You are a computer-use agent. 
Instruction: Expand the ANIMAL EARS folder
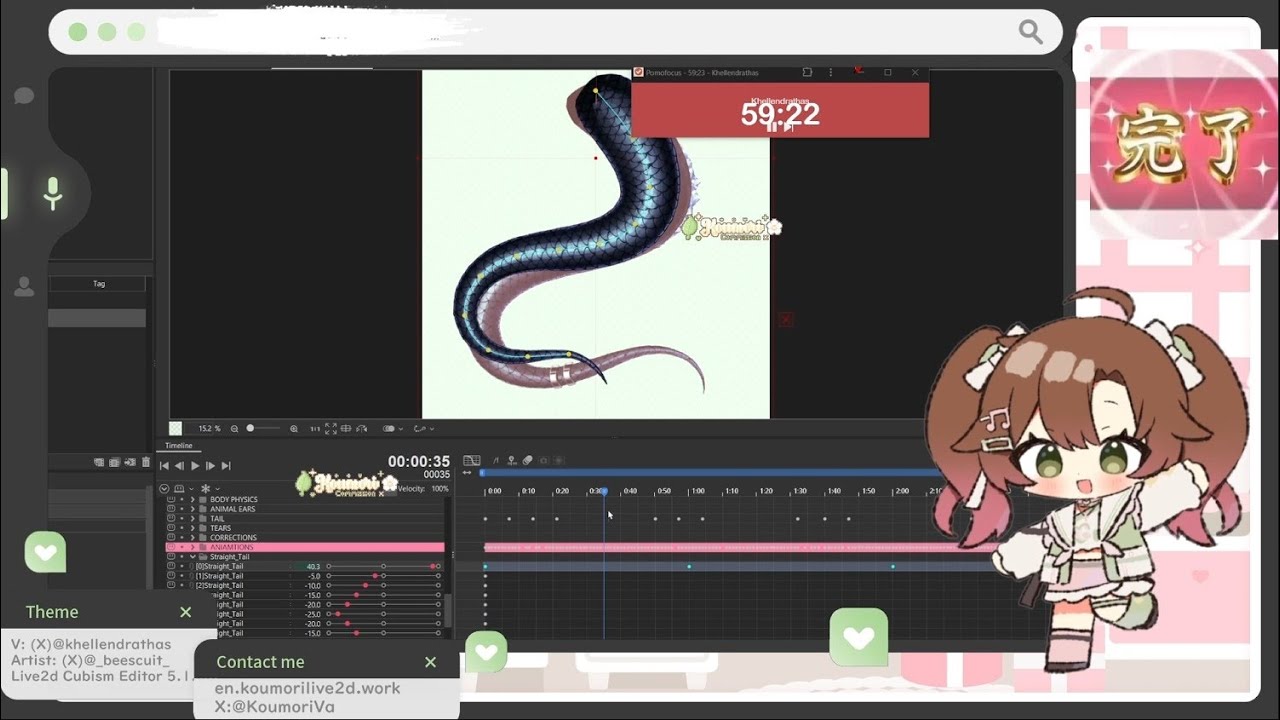(x=193, y=509)
